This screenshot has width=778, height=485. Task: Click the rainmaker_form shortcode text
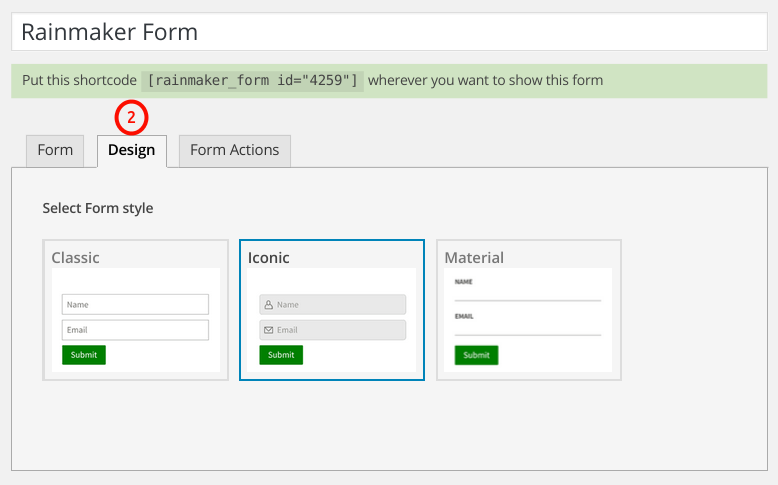point(253,80)
